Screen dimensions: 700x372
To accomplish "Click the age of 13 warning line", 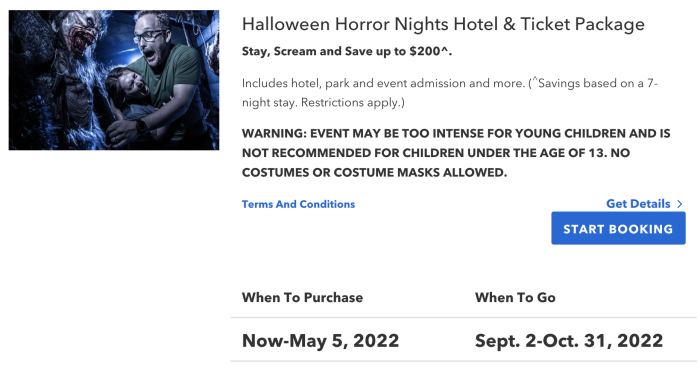I will coord(436,153).
